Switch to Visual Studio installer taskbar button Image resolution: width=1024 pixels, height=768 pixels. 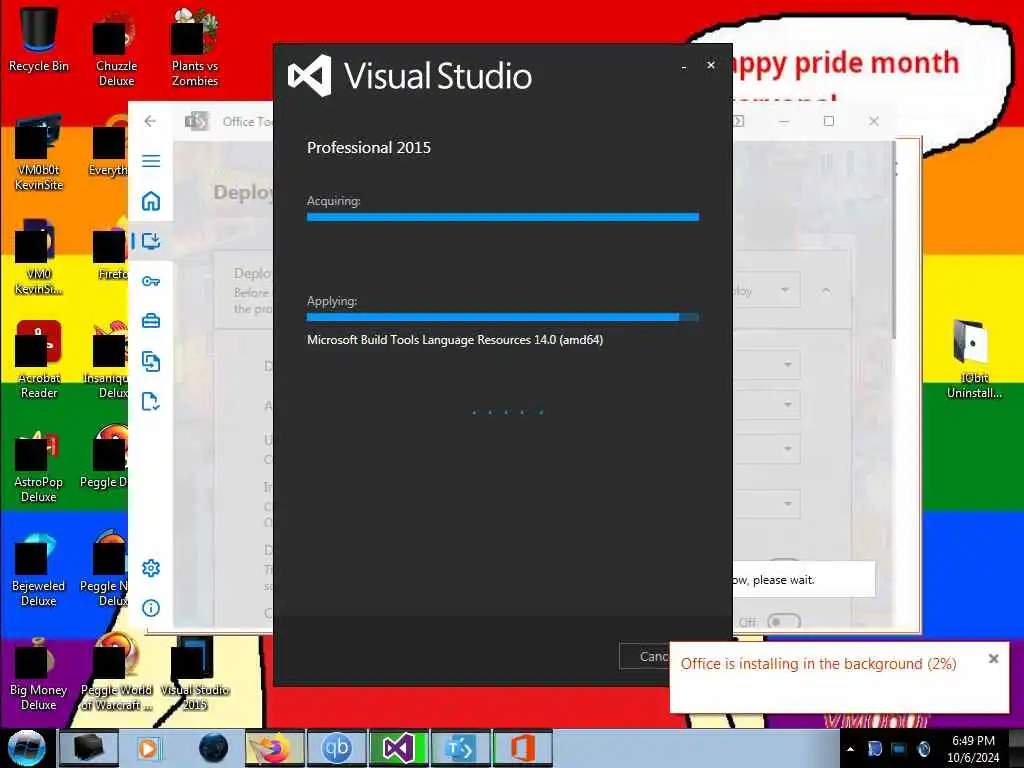398,748
